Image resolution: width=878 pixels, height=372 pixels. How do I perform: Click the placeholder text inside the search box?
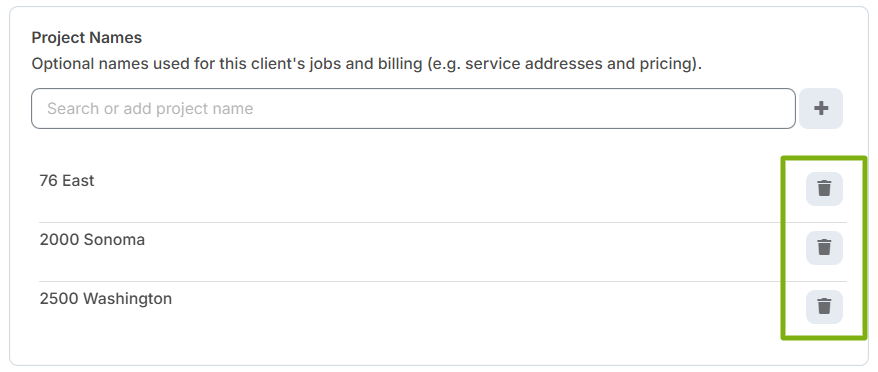(150, 108)
